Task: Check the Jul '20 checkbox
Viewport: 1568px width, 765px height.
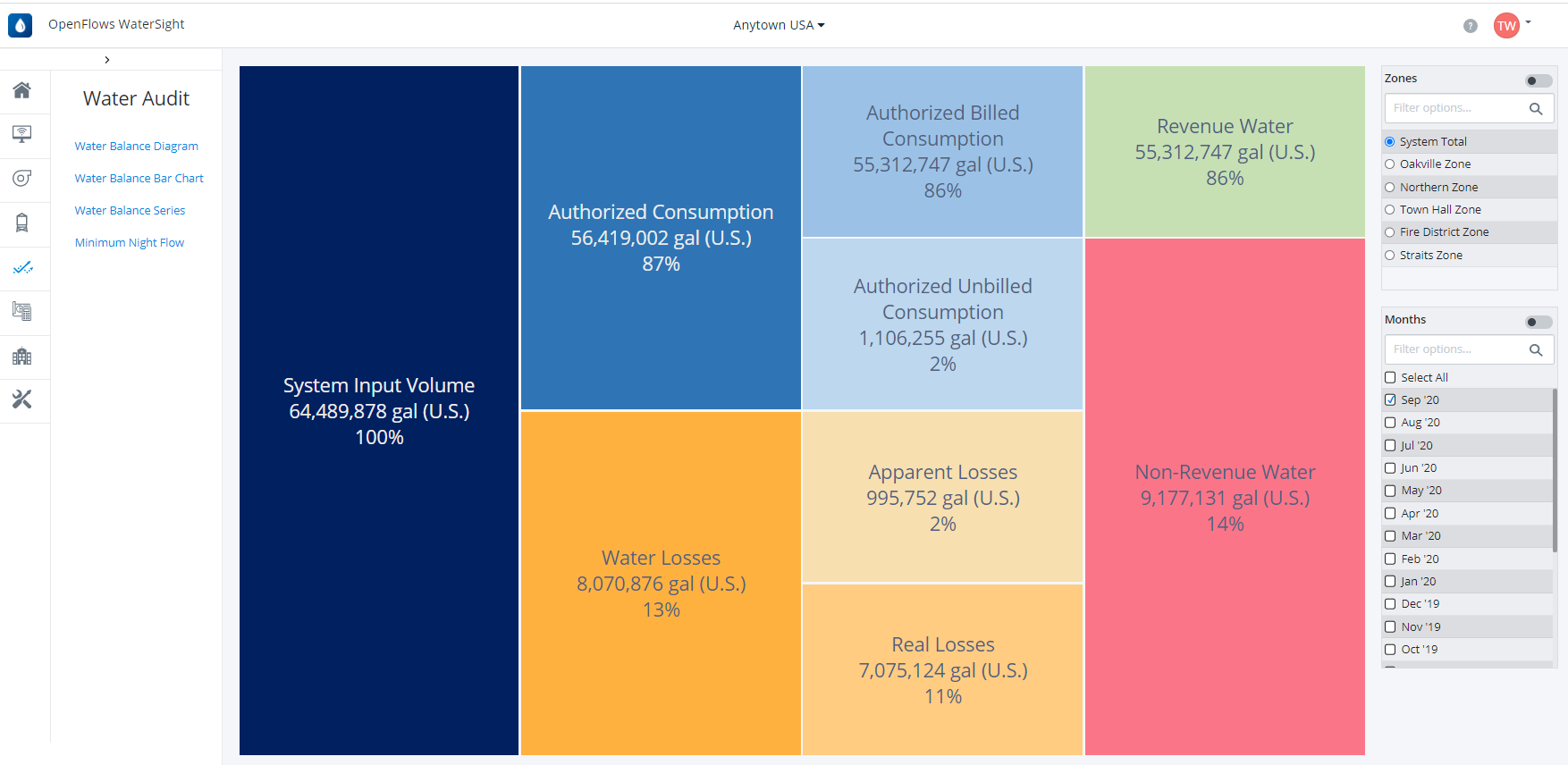Action: [x=1390, y=445]
